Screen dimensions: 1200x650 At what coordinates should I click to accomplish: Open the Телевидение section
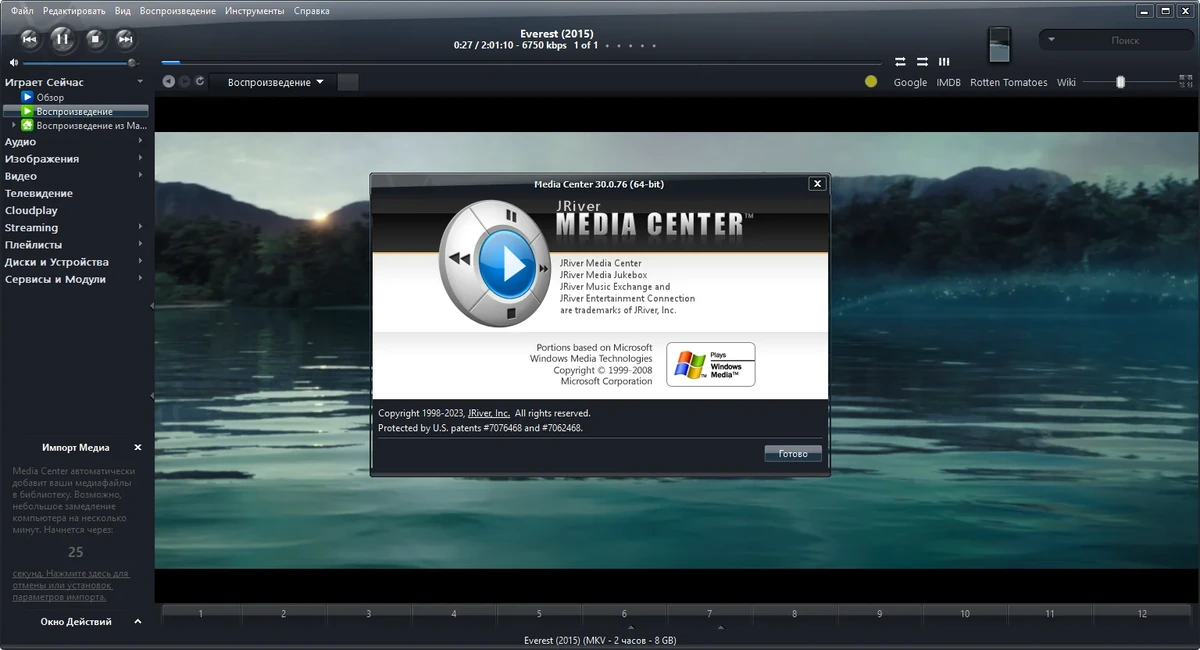coord(39,193)
